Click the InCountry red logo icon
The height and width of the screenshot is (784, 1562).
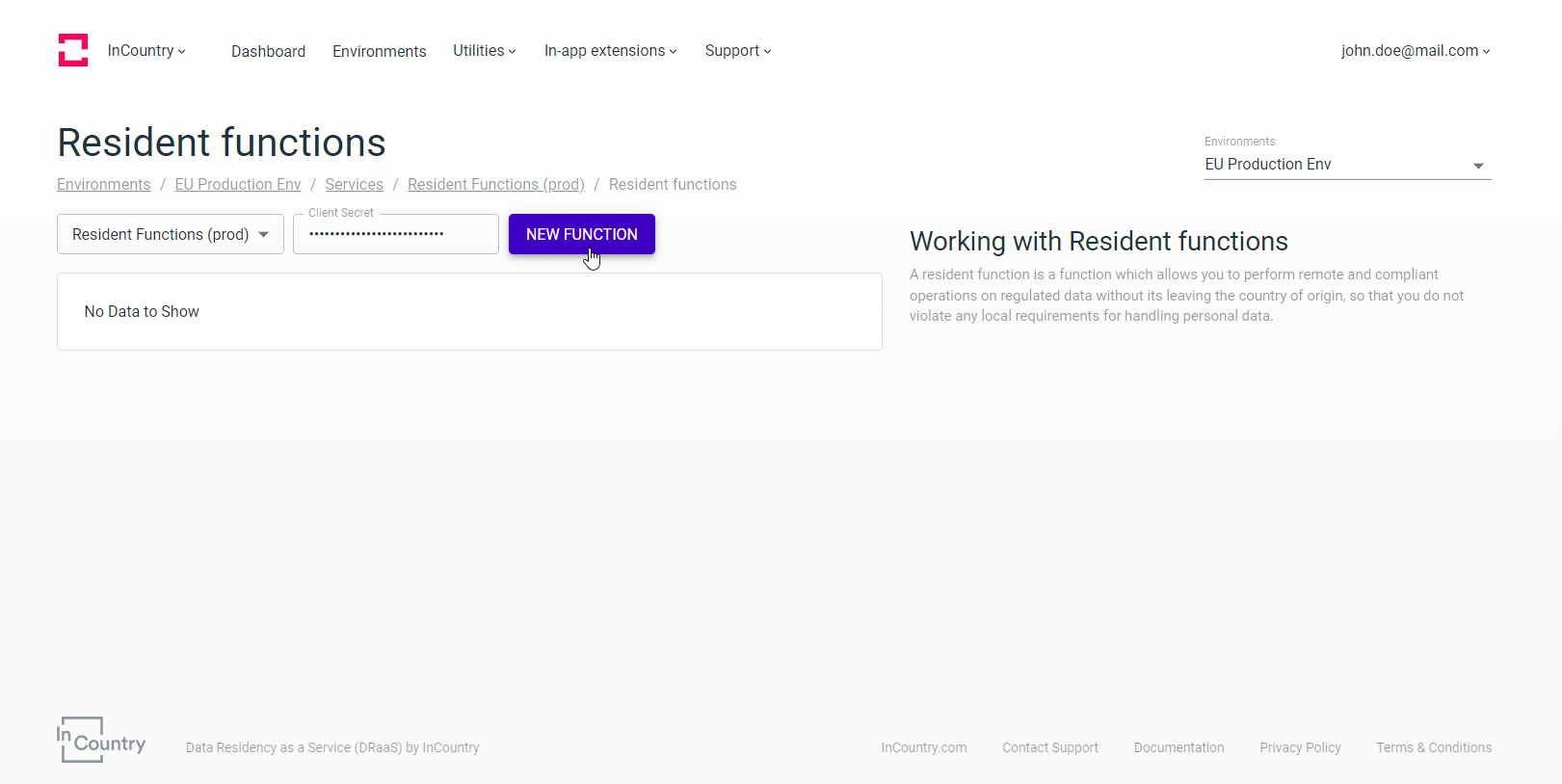(x=73, y=50)
